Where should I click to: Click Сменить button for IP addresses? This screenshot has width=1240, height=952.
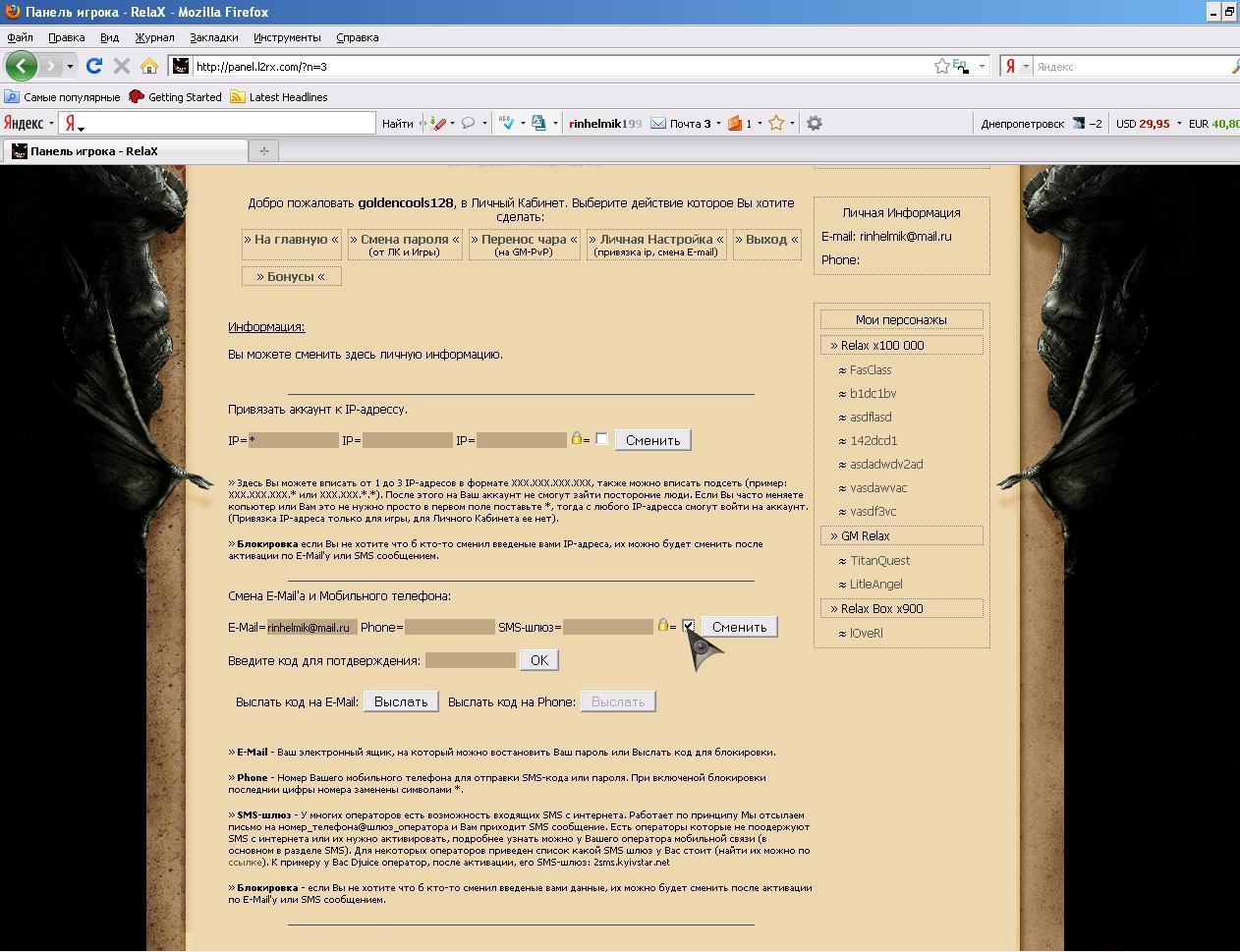tap(652, 439)
